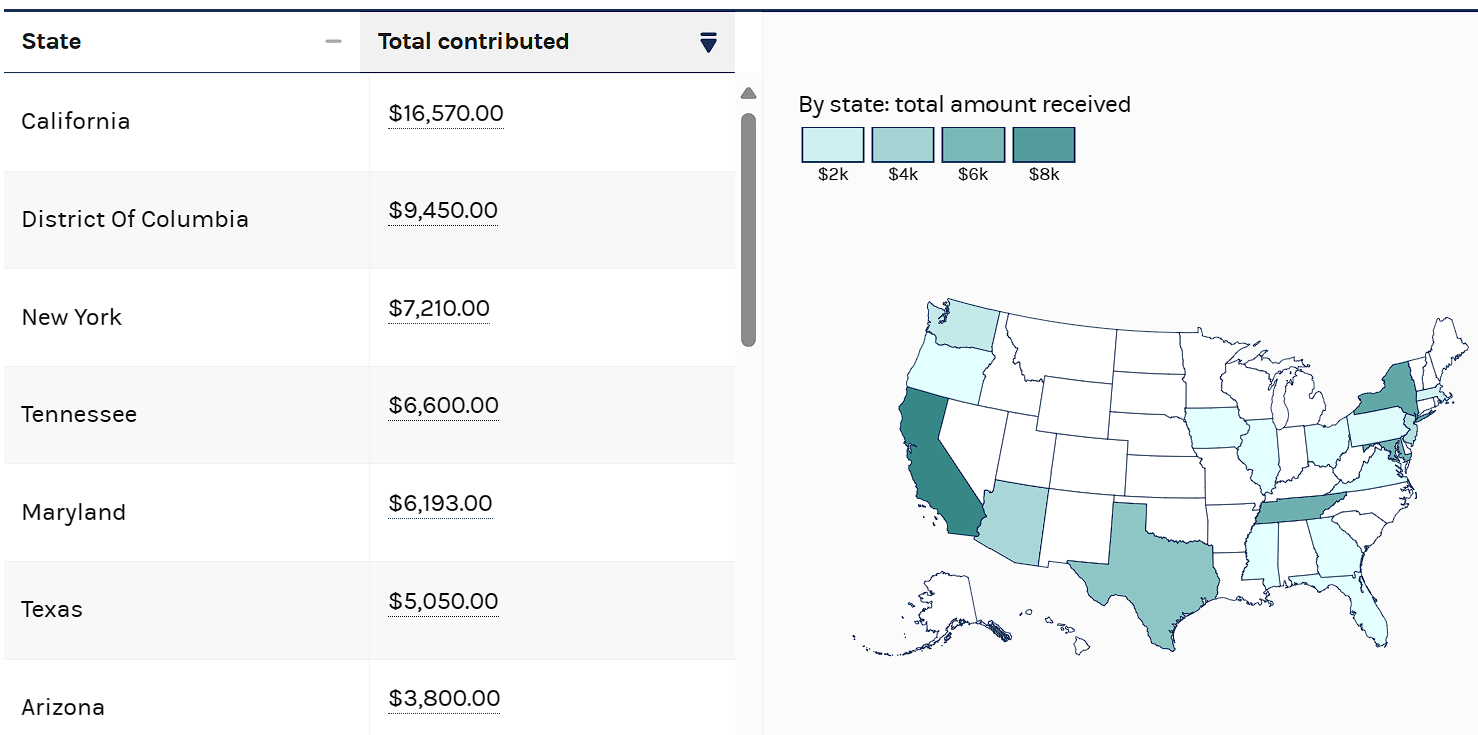Toggle Total contributed descending sort arrow
This screenshot has height=735, width=1478.
pos(708,42)
